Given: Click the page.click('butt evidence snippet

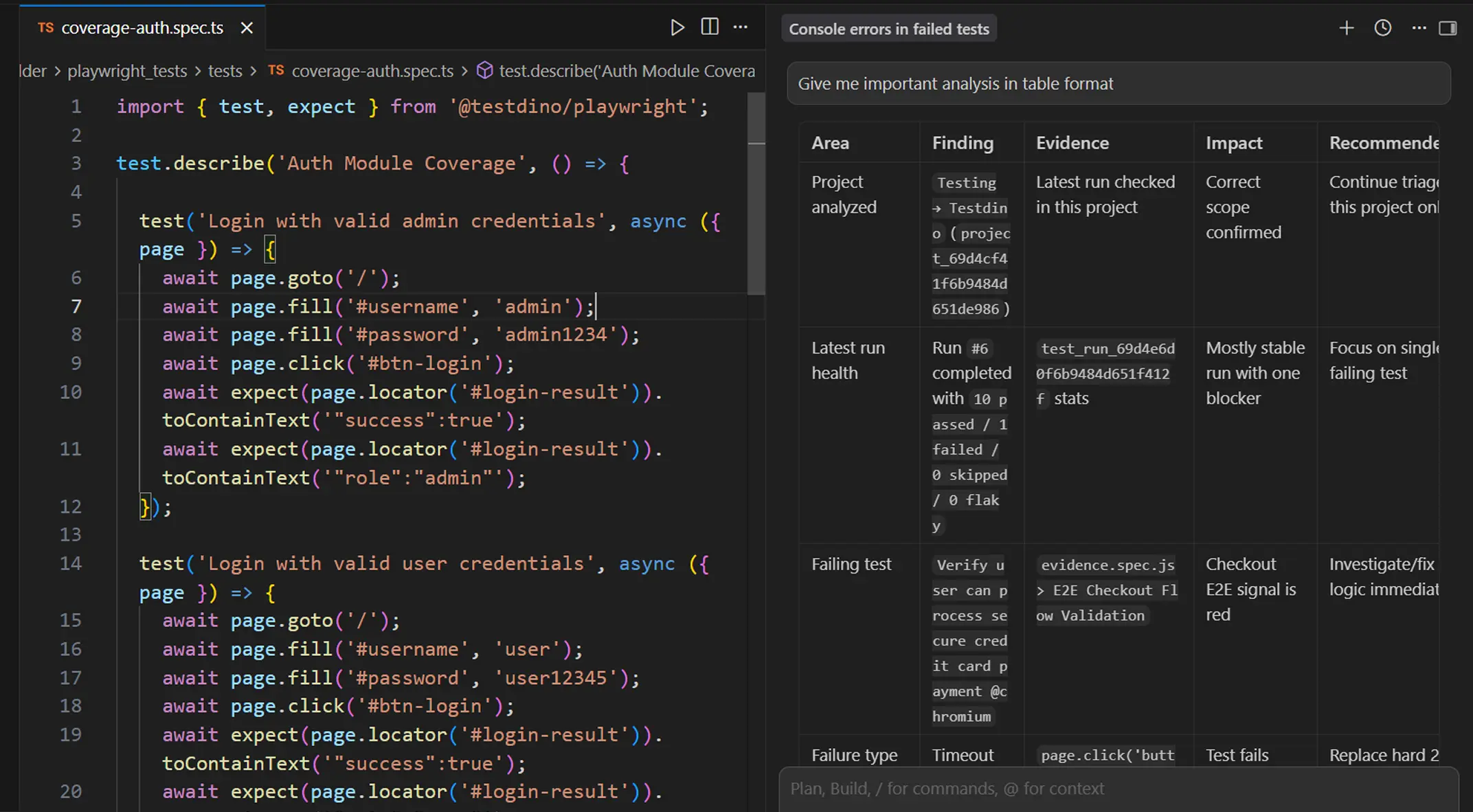Looking at the screenshot, I should (x=1107, y=755).
